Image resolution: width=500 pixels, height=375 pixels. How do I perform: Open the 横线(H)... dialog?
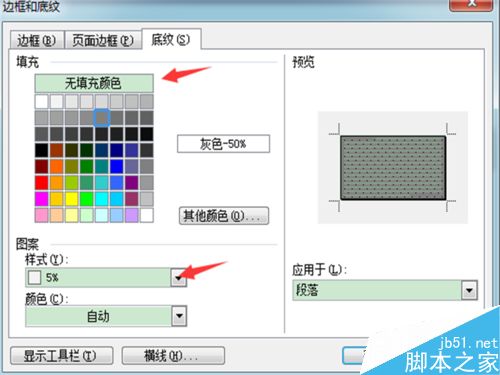point(173,356)
